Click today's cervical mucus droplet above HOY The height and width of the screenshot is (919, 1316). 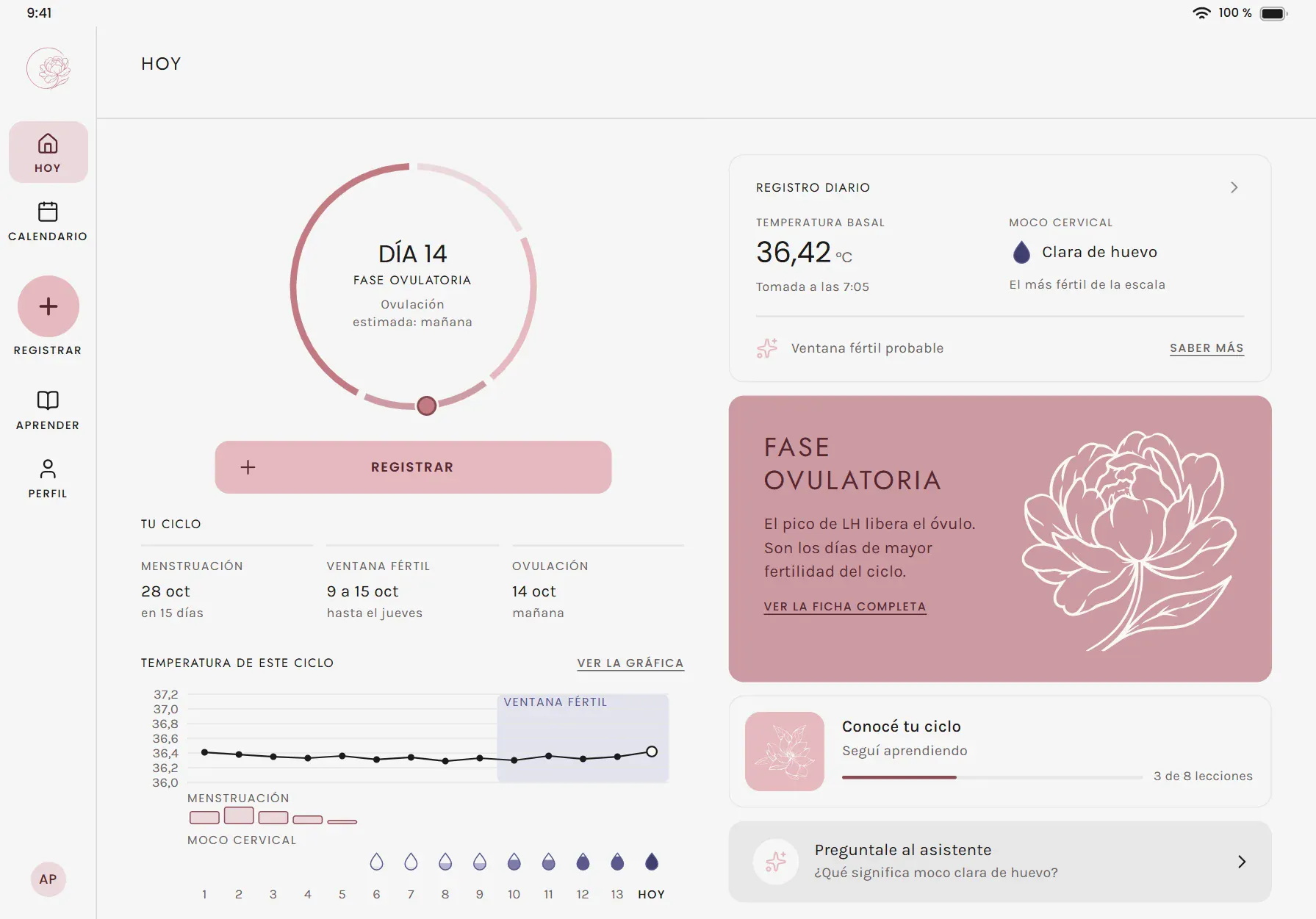point(652,862)
